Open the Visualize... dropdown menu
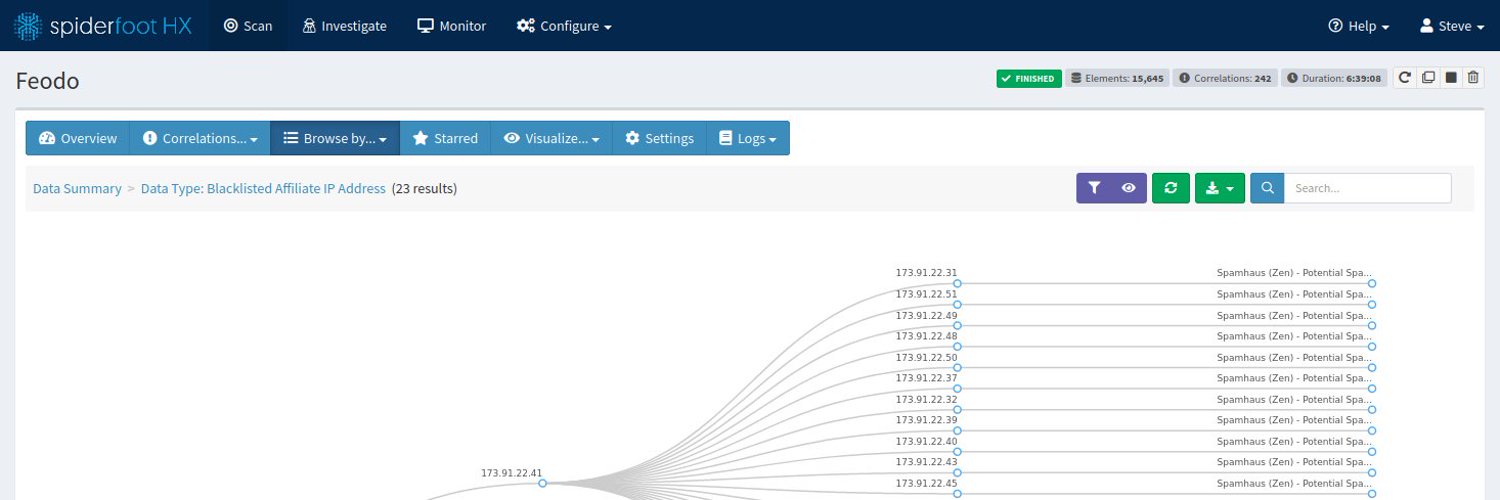The height and width of the screenshot is (500, 1500). click(x=550, y=139)
